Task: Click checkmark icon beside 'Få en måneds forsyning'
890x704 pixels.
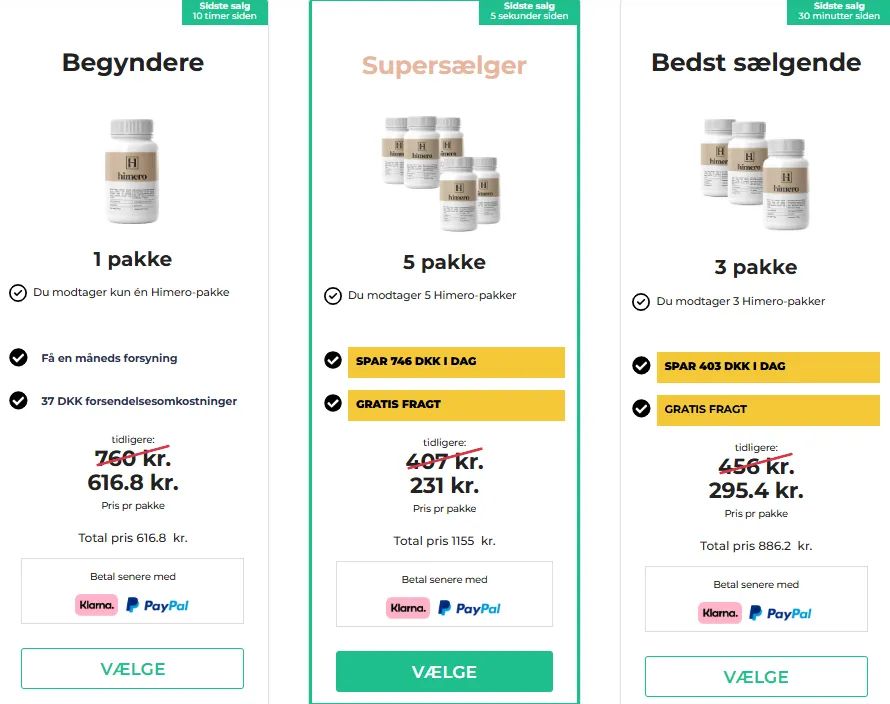Action: click(18, 358)
